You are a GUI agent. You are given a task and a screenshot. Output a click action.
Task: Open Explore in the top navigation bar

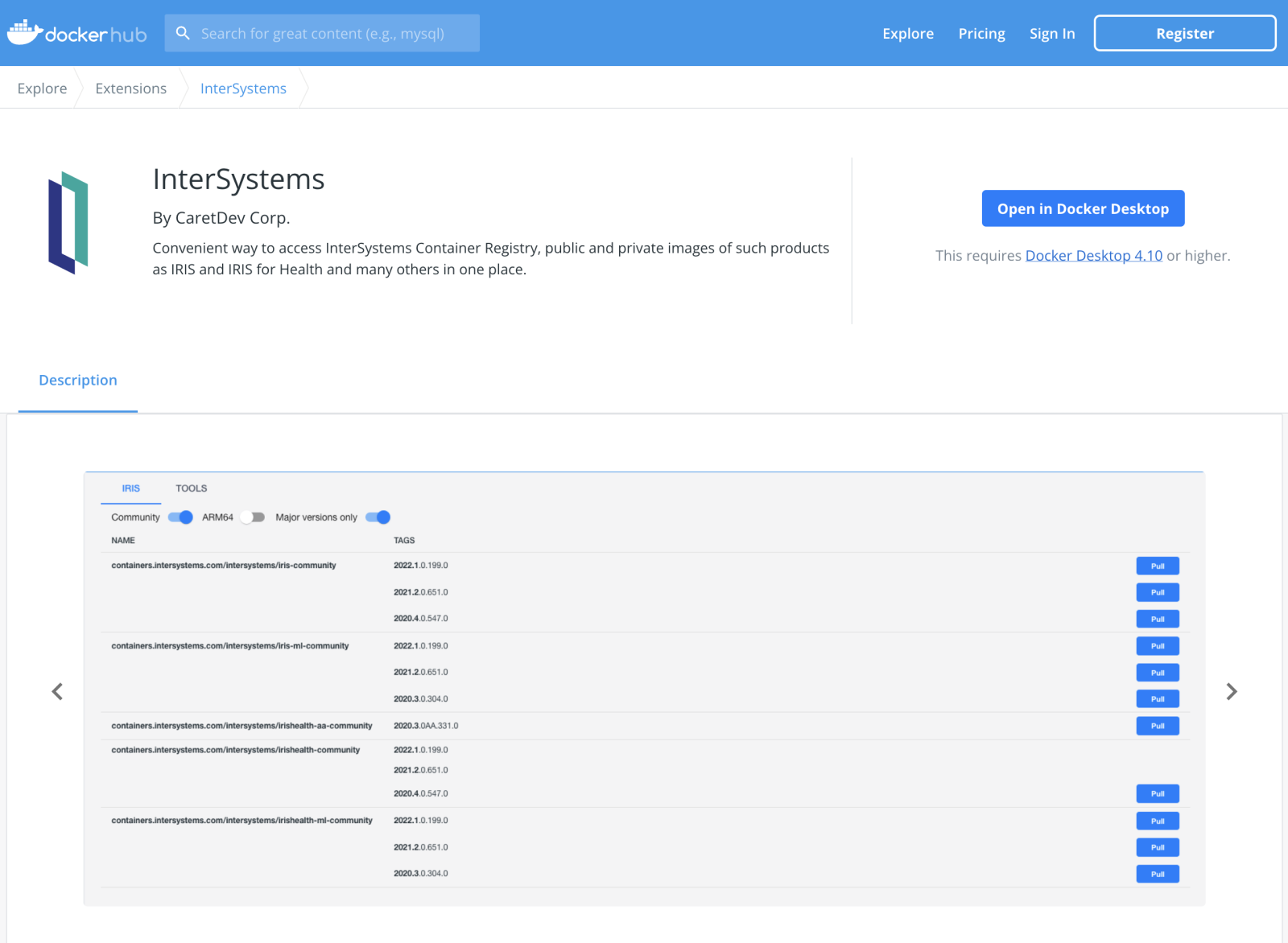pyautogui.click(x=907, y=34)
